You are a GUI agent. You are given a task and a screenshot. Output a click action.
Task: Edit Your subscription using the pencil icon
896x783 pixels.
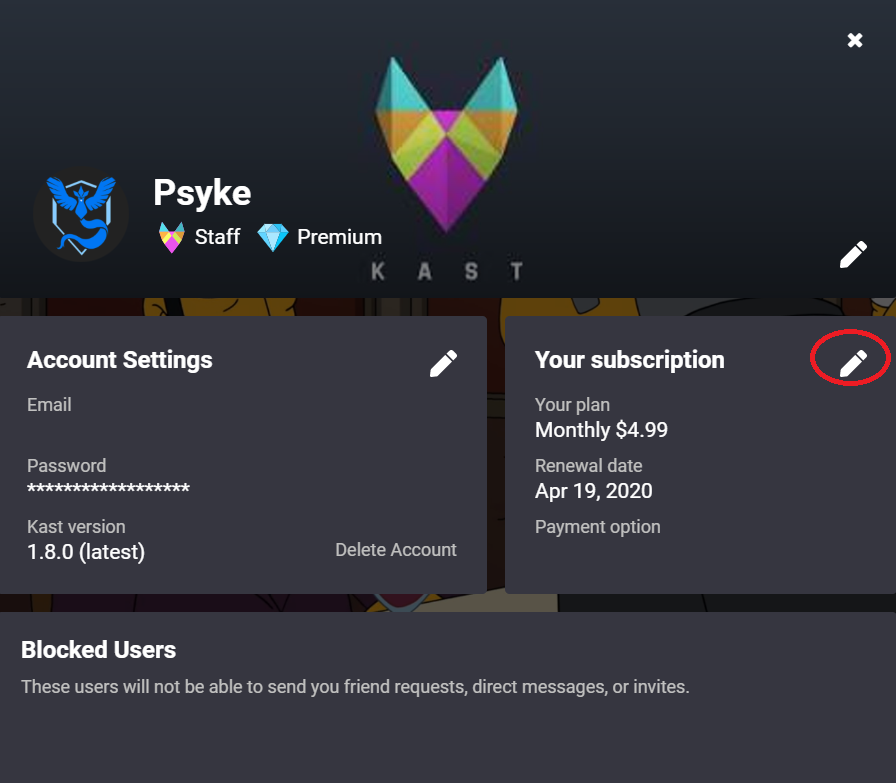point(853,363)
